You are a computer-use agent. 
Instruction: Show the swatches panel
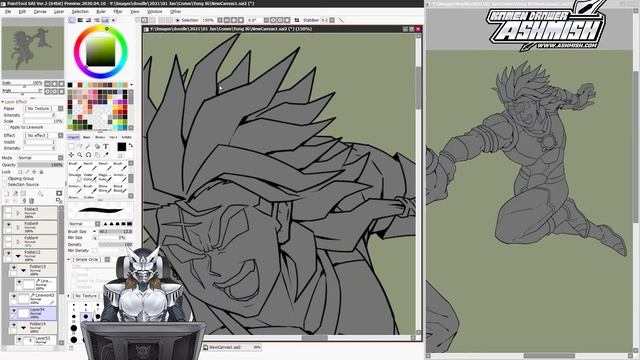coord(105,20)
